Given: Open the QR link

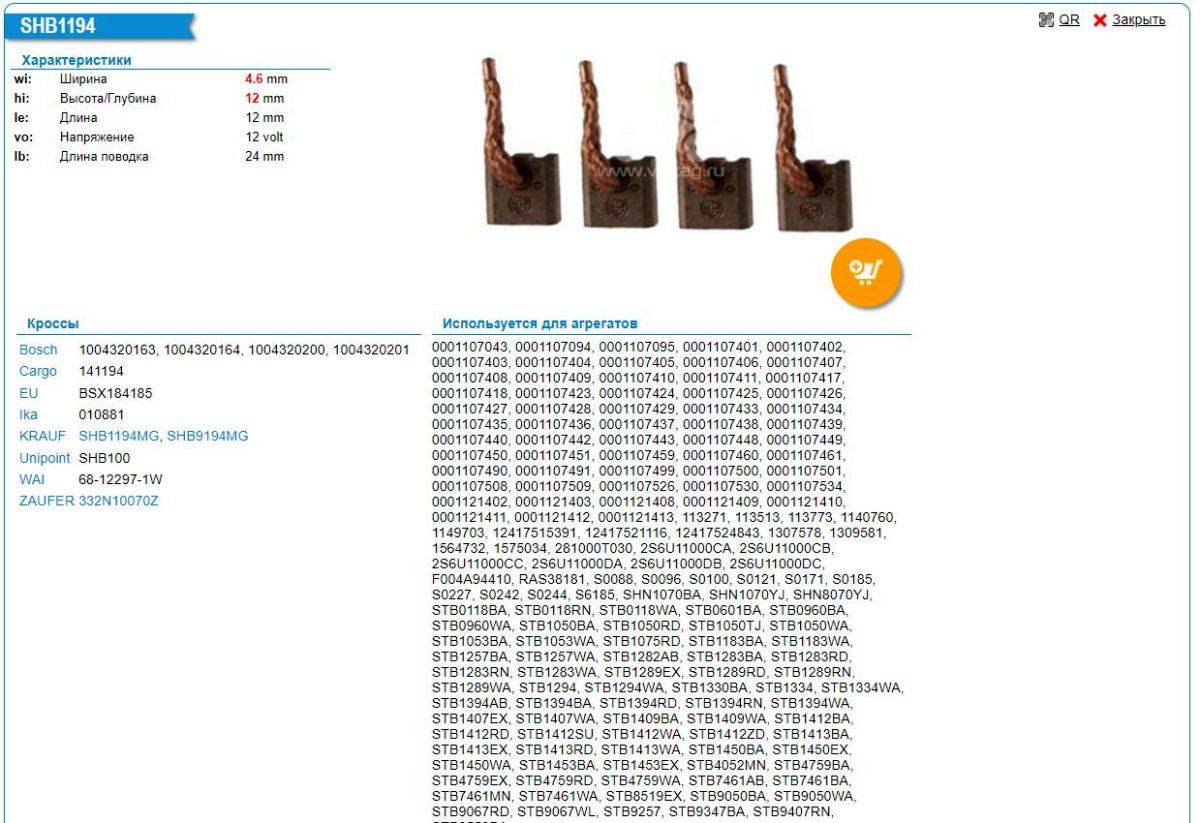Looking at the screenshot, I should [1069, 21].
